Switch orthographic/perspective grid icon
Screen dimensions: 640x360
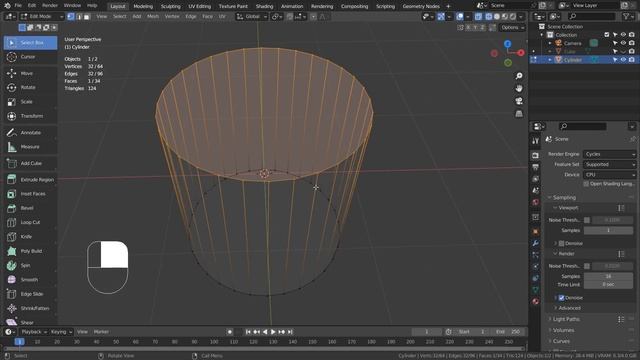[x=519, y=114]
